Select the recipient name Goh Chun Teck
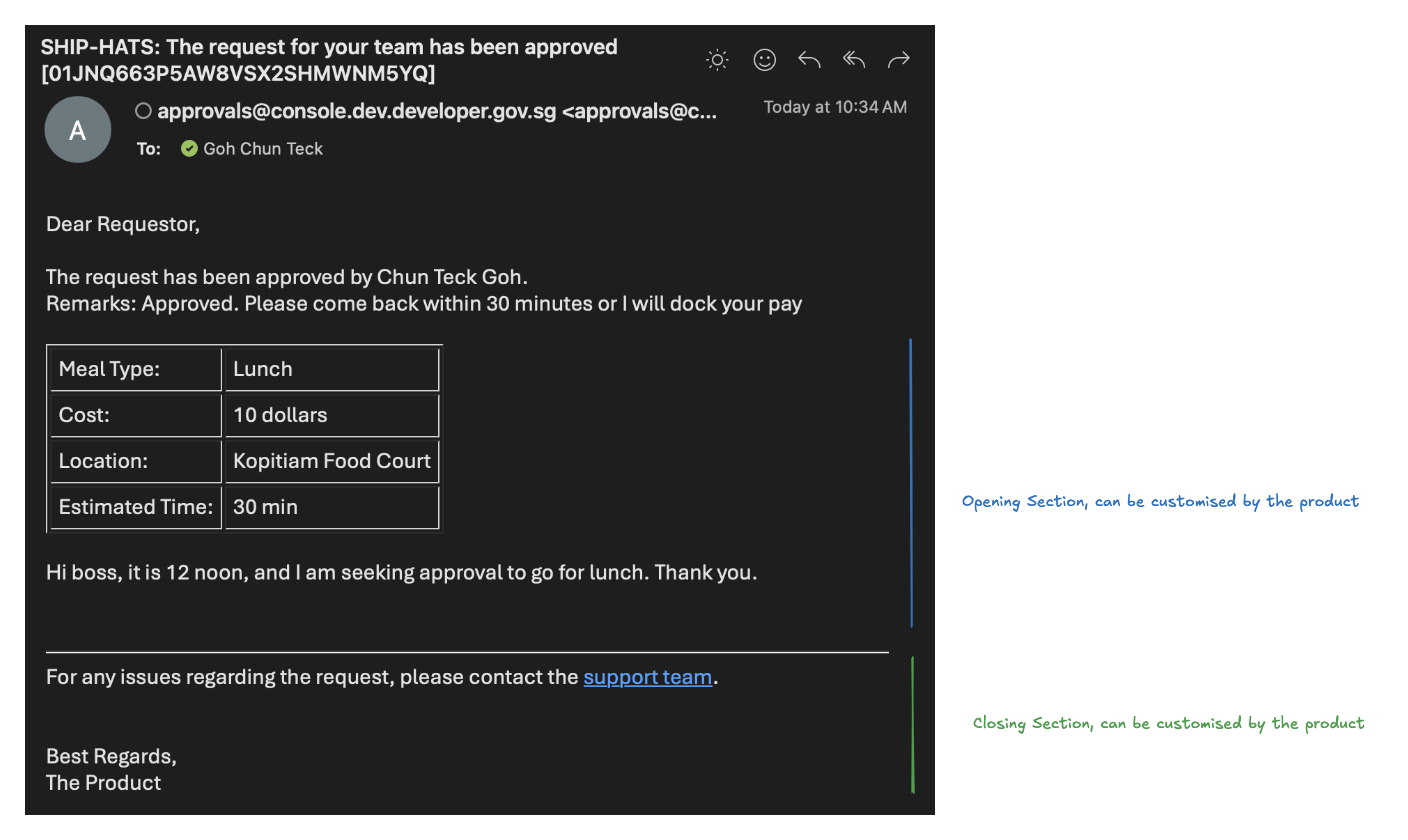This screenshot has width=1408, height=840. (x=263, y=148)
